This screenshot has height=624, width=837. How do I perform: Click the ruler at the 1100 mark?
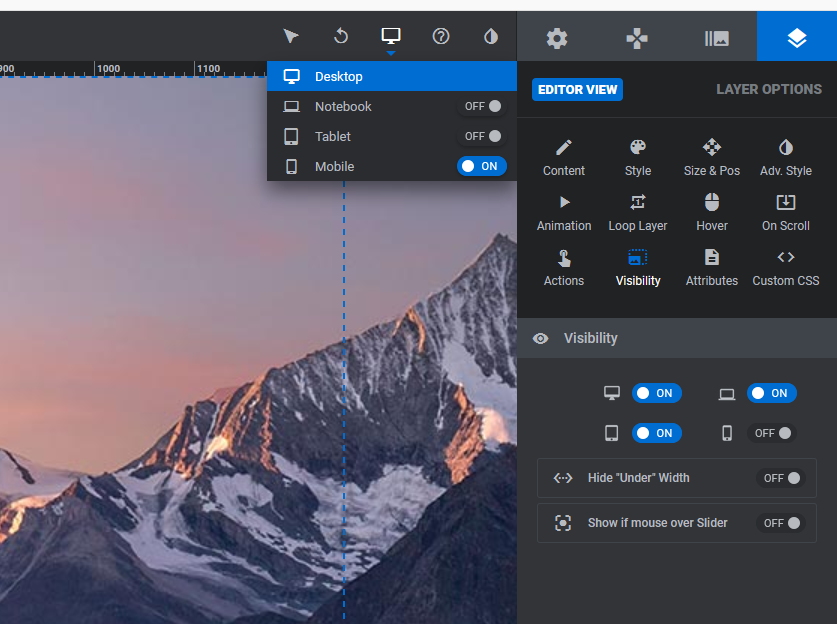point(208,69)
